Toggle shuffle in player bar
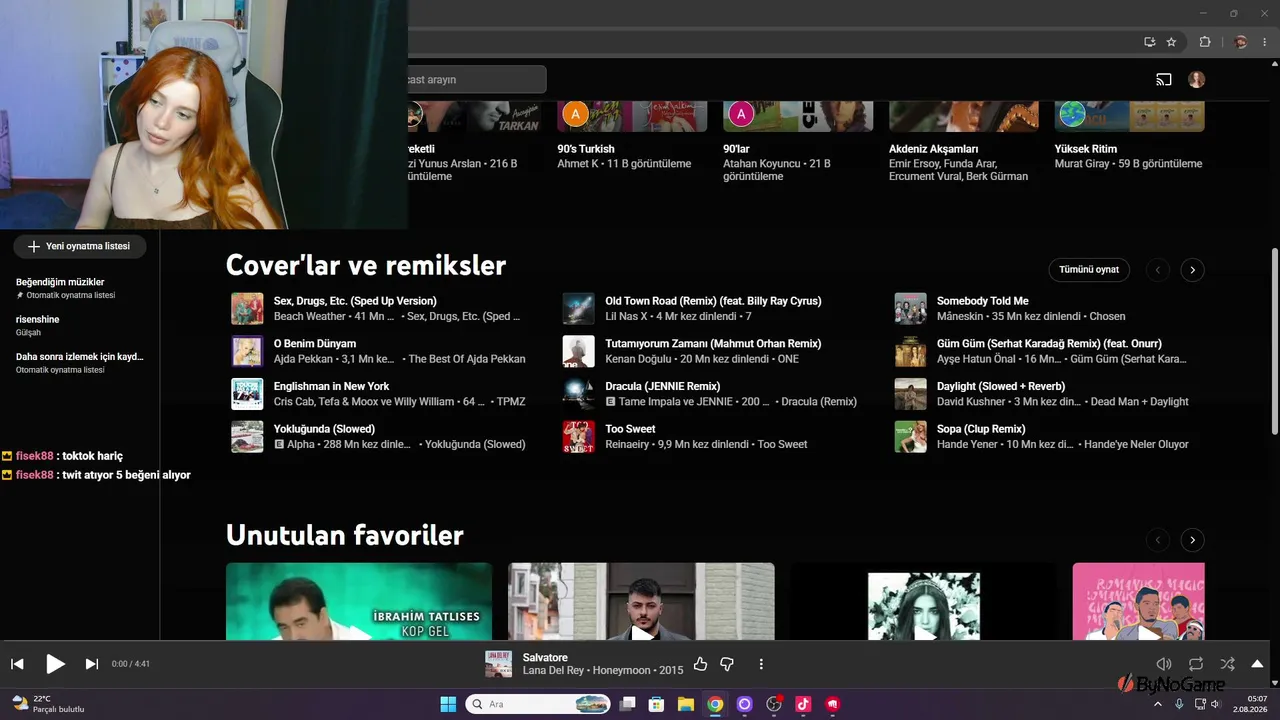 pyautogui.click(x=1227, y=664)
